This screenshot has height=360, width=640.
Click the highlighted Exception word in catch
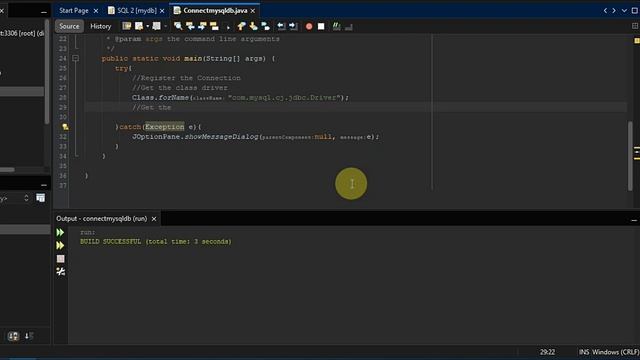[x=164, y=127]
